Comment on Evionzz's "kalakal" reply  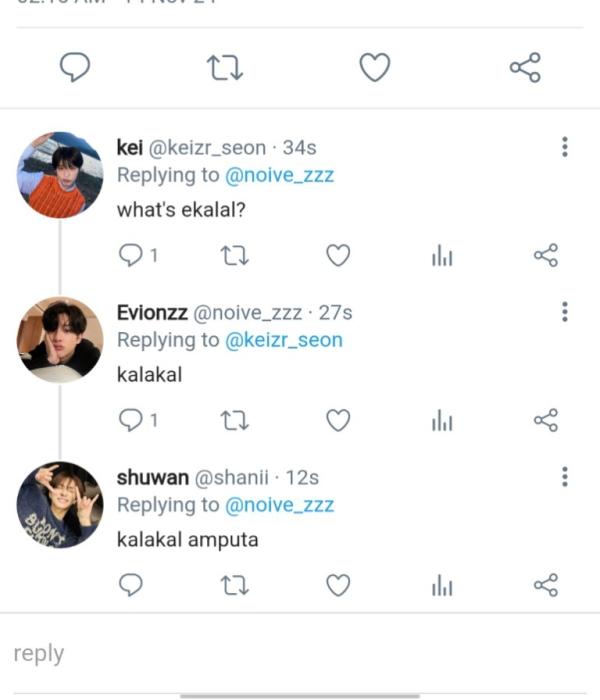point(131,421)
